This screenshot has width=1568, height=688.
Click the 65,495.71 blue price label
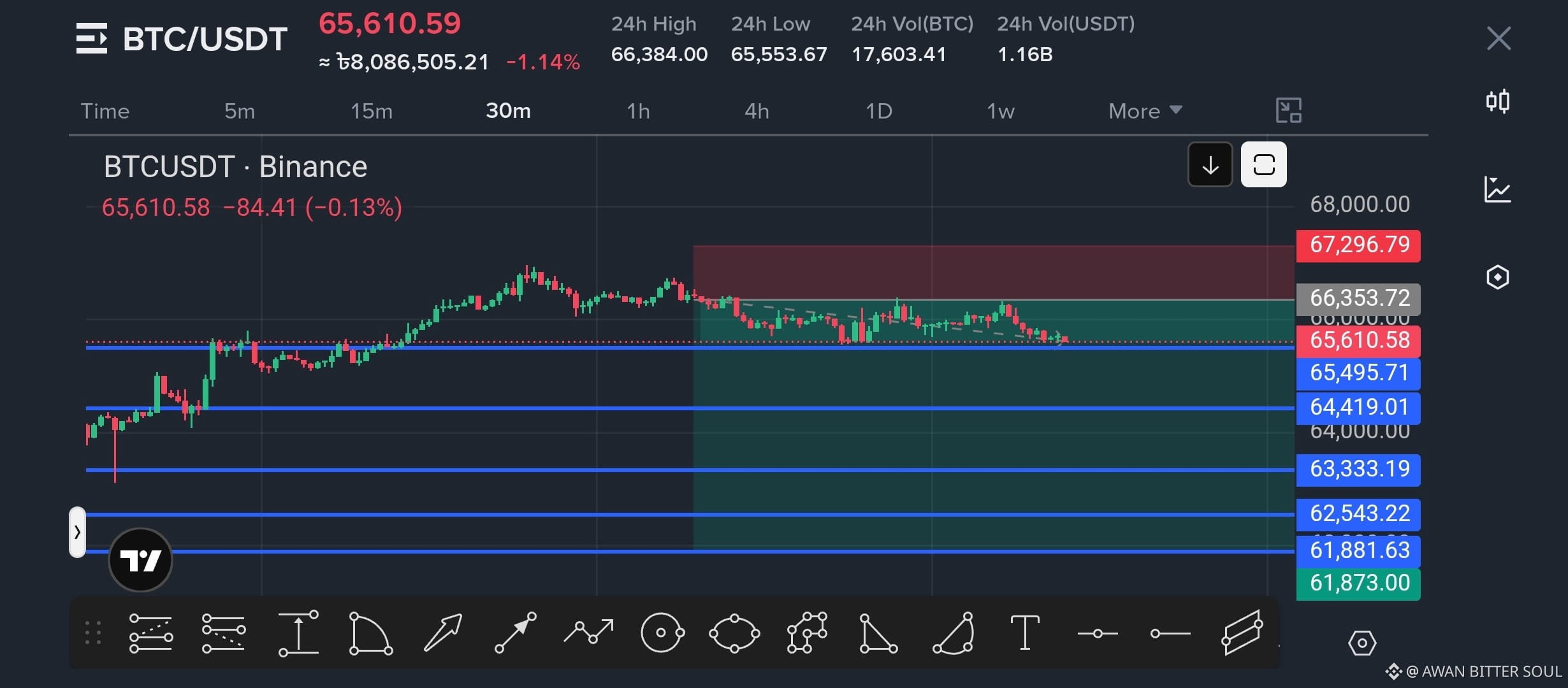point(1358,373)
